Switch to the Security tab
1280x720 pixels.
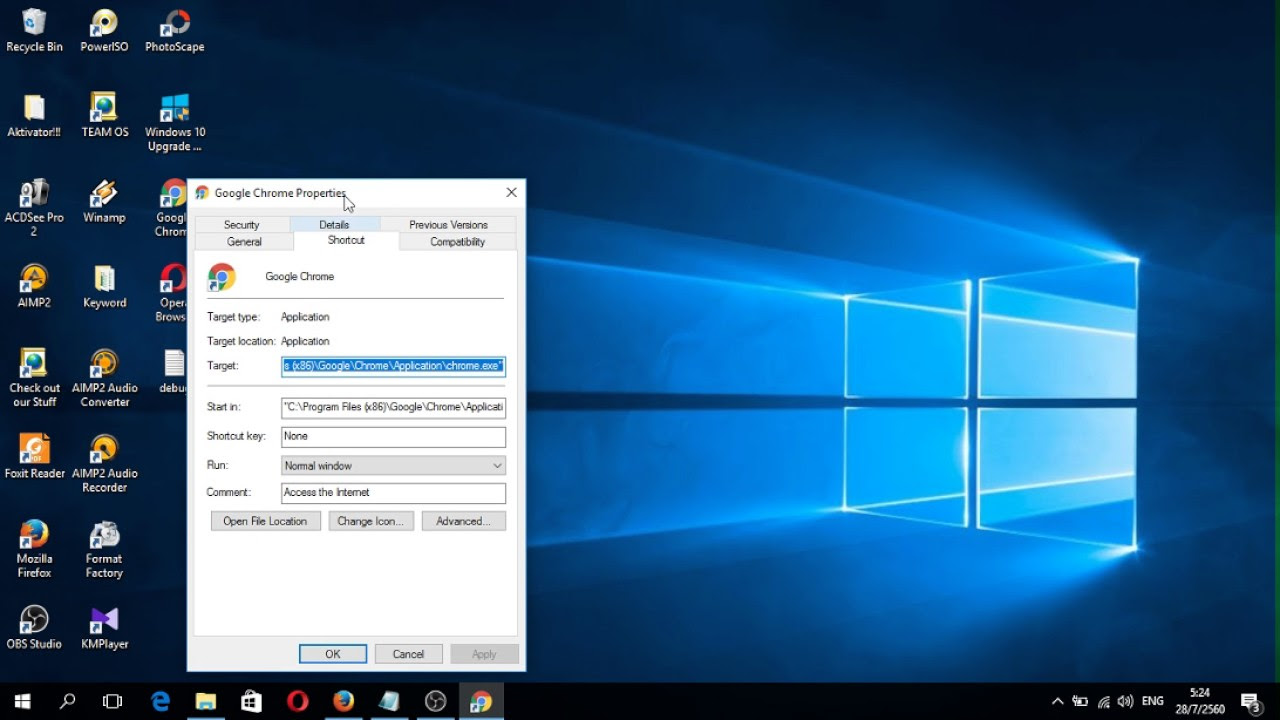(x=241, y=225)
